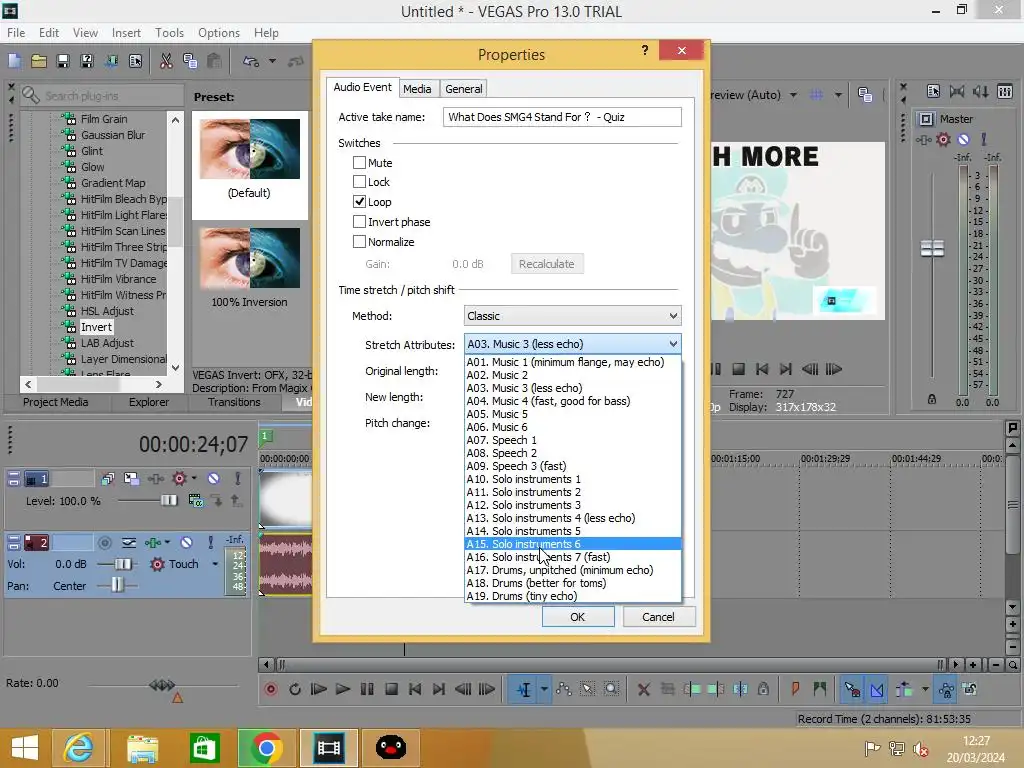Open the Insert menu

(x=126, y=33)
